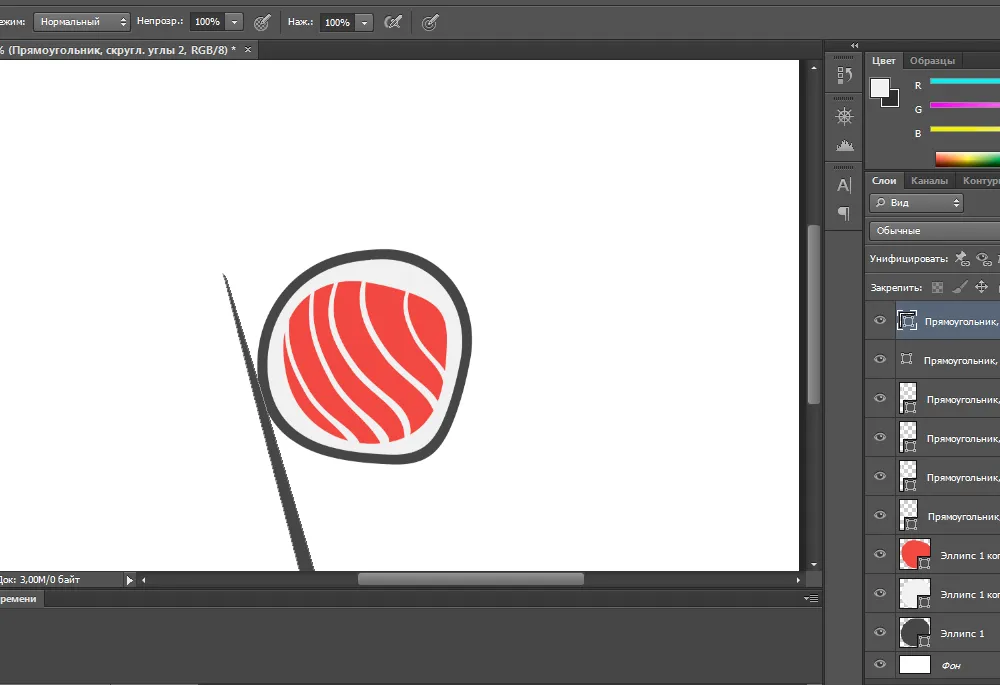This screenshot has width=1000, height=685.
Task: Click the R color slider
Action: (964, 81)
